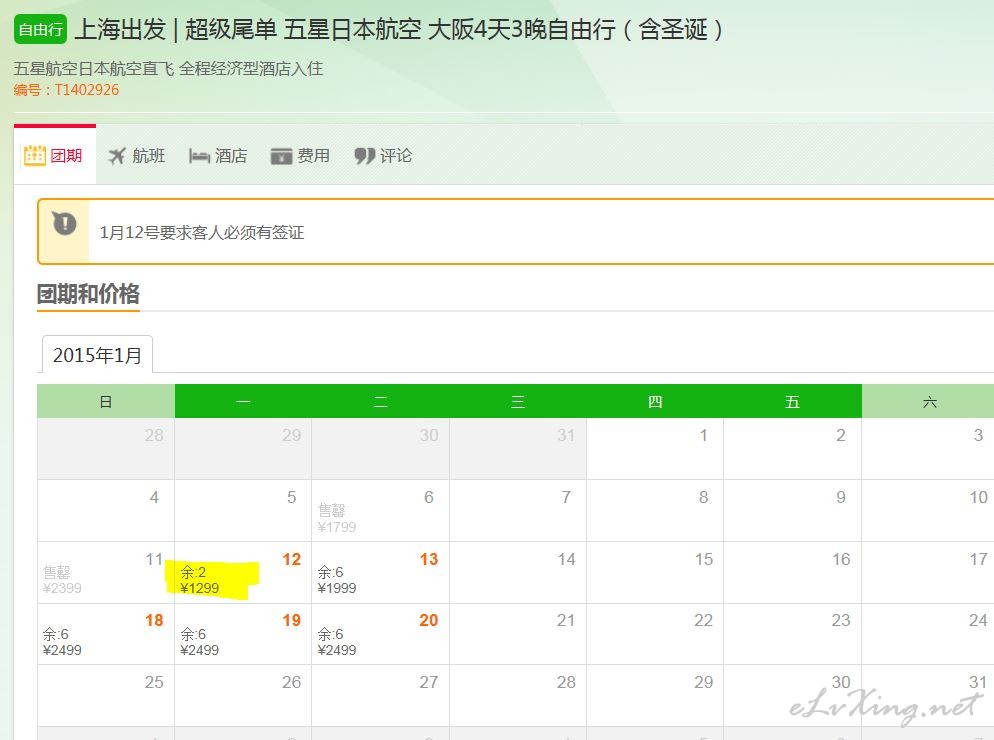Click the 六 weekday column header
This screenshot has width=994, height=740.
tap(929, 401)
